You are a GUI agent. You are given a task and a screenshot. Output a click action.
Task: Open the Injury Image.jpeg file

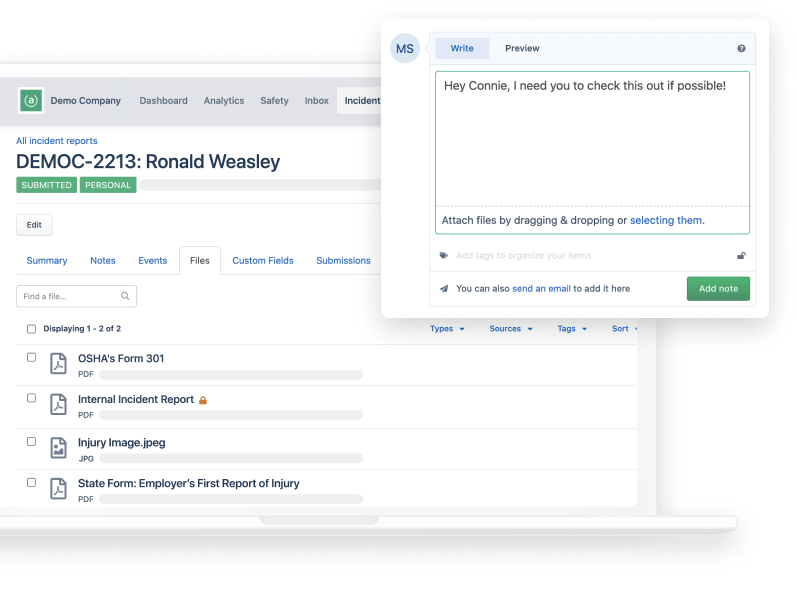click(121, 443)
